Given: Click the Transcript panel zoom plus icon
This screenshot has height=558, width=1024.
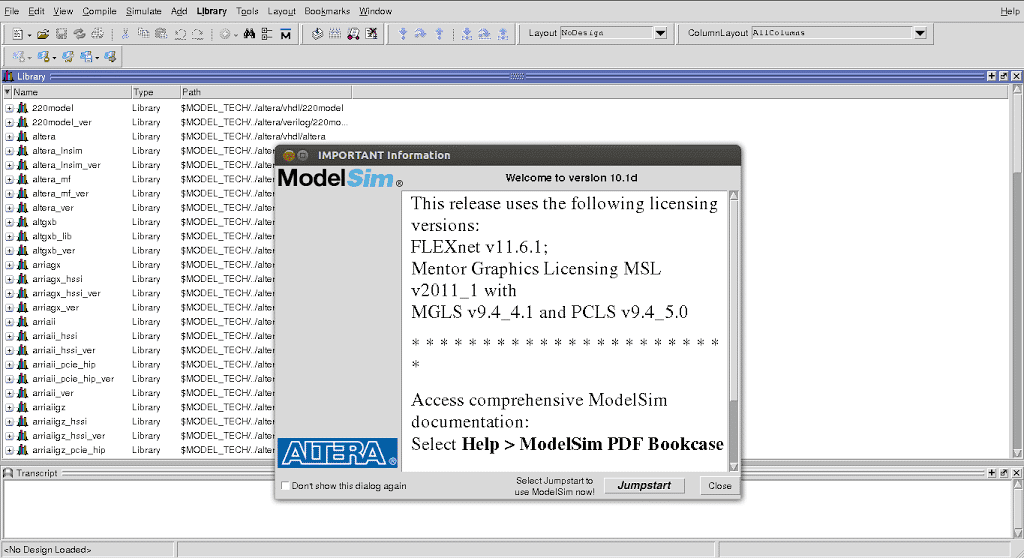Looking at the screenshot, I should (991, 472).
